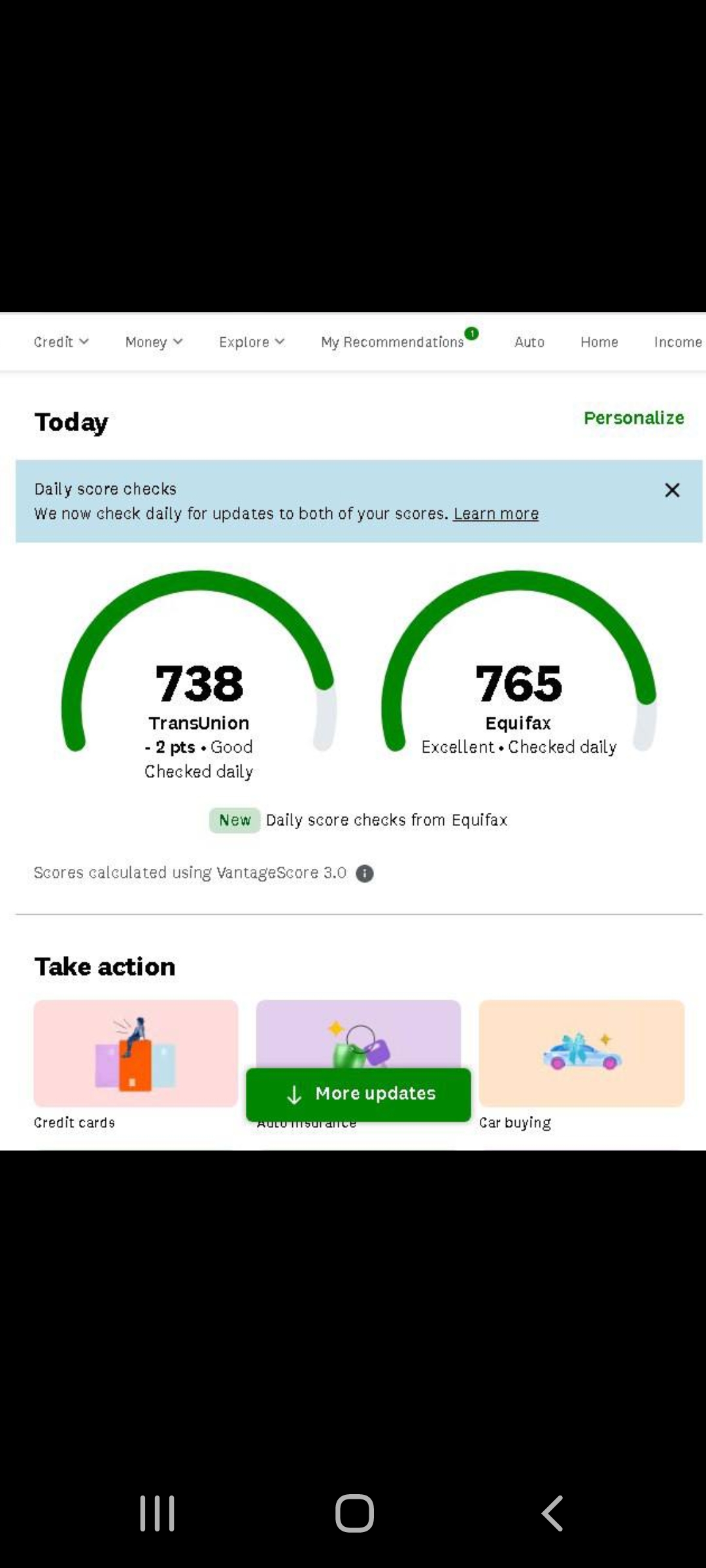Viewport: 706px width, 1568px height.
Task: Expand the Explore dropdown menu
Action: [x=252, y=342]
